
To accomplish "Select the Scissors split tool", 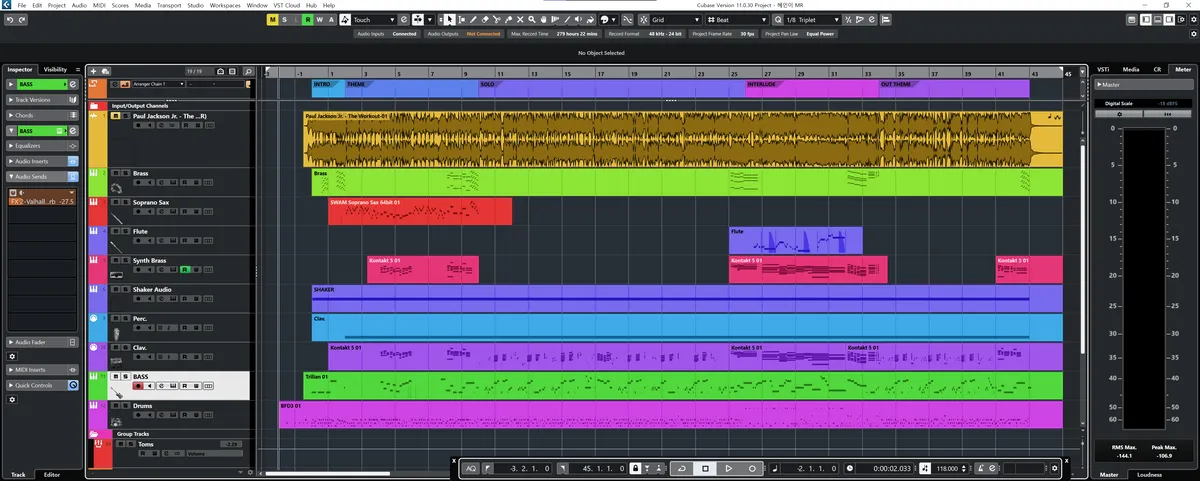I will click(499, 19).
